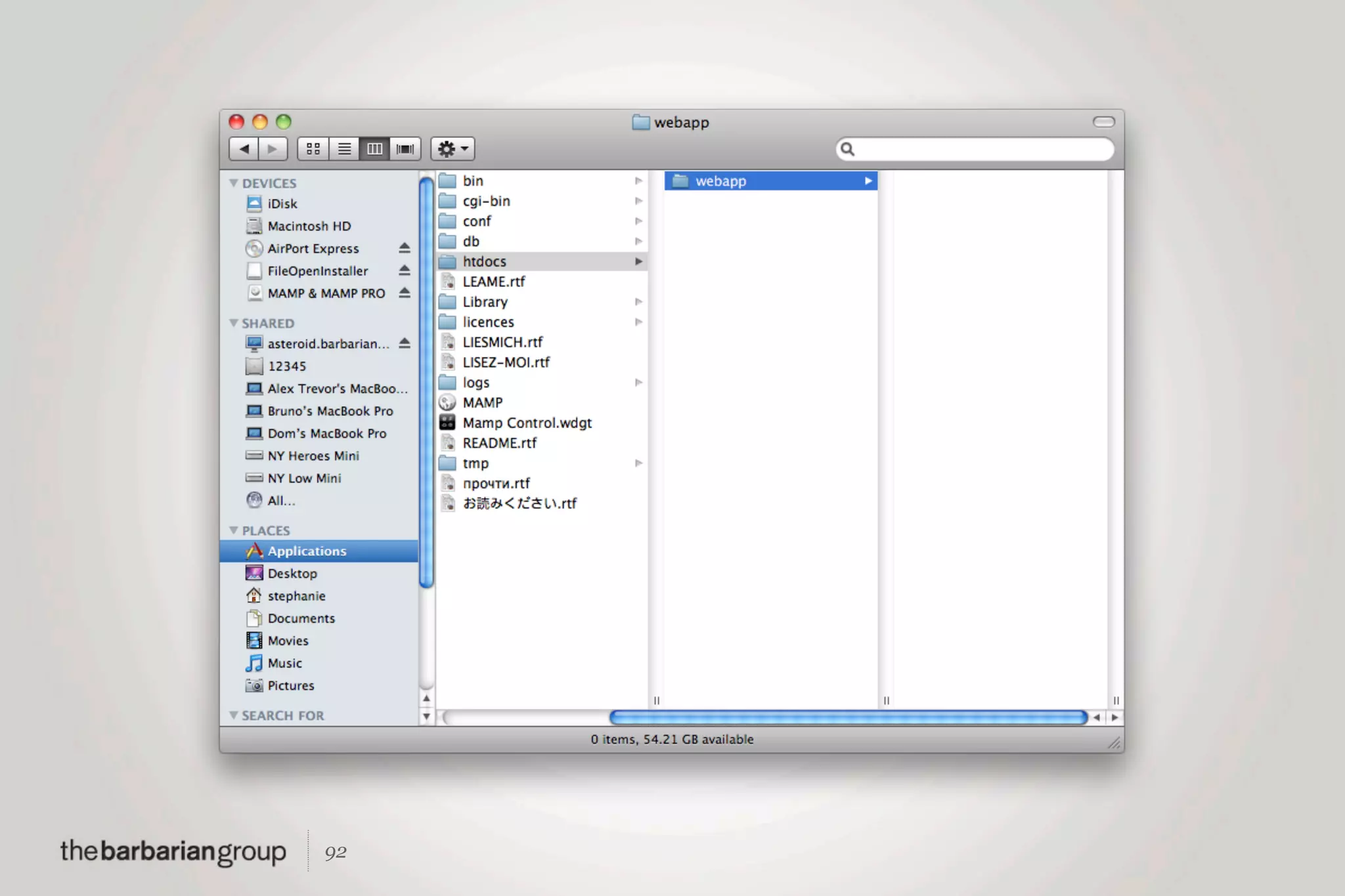Select Desktop in the sidebar
Viewport: 1345px width, 896px height.
point(292,573)
